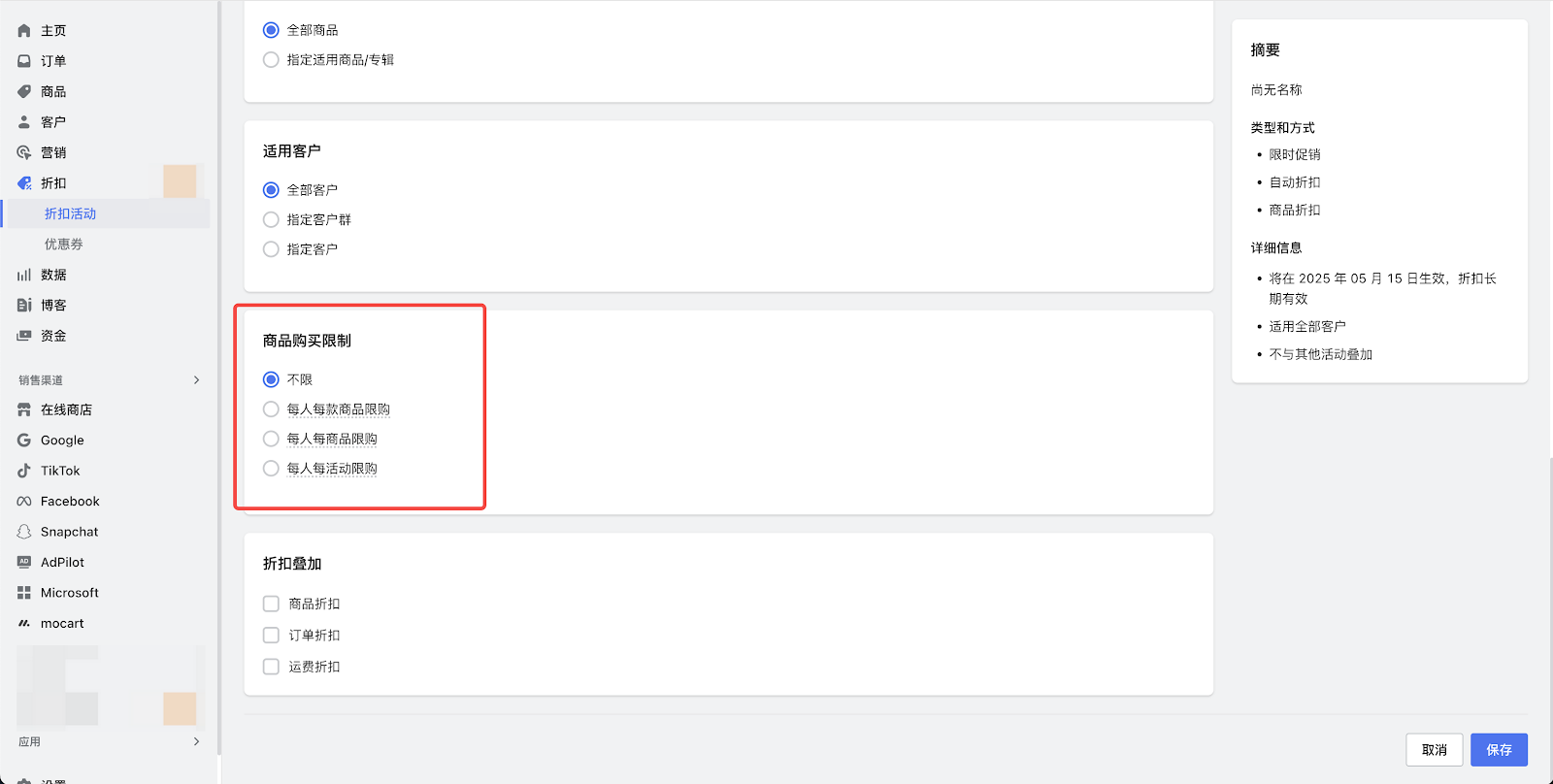Expand the 销售渠道 section chevron

(x=196, y=380)
